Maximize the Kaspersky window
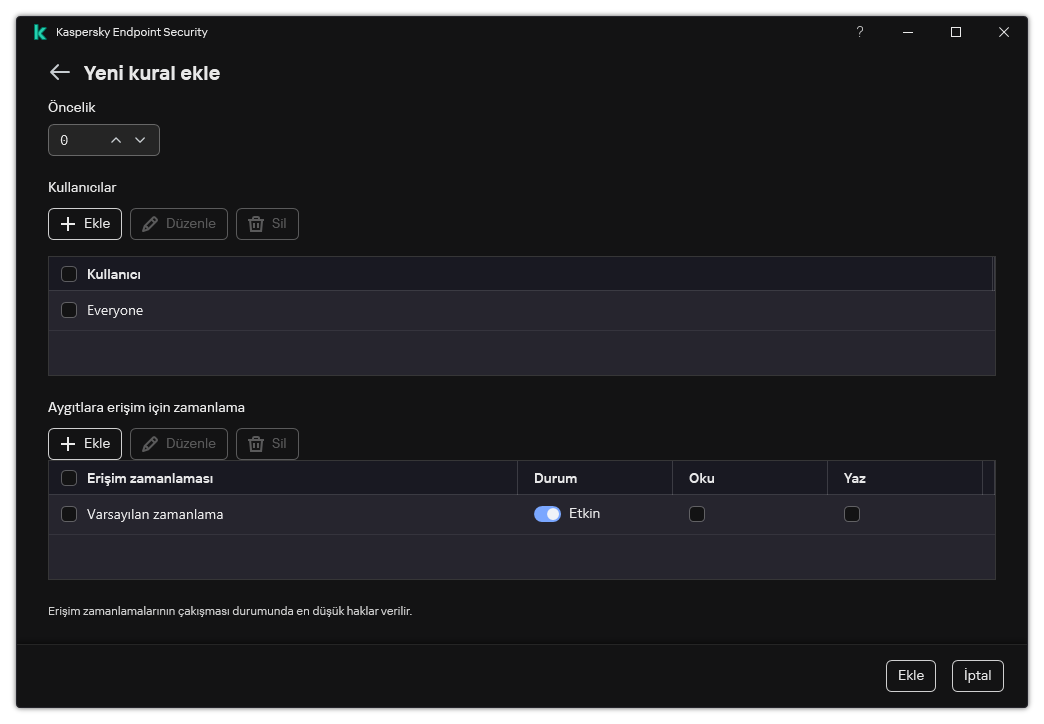This screenshot has height=724, width=1044. (956, 32)
